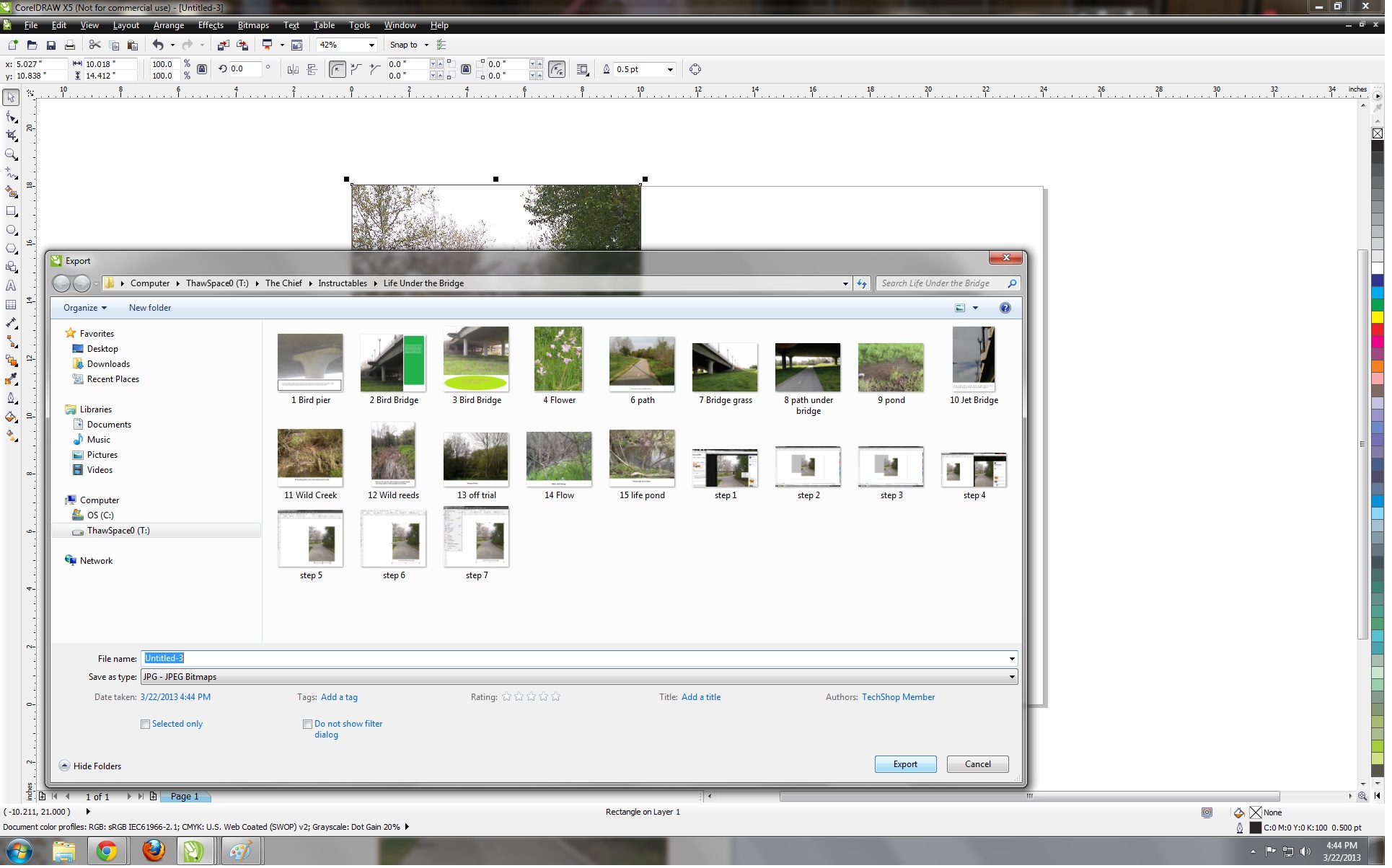Click the Cut scissors icon
This screenshot has height=868, width=1392.
94,45
